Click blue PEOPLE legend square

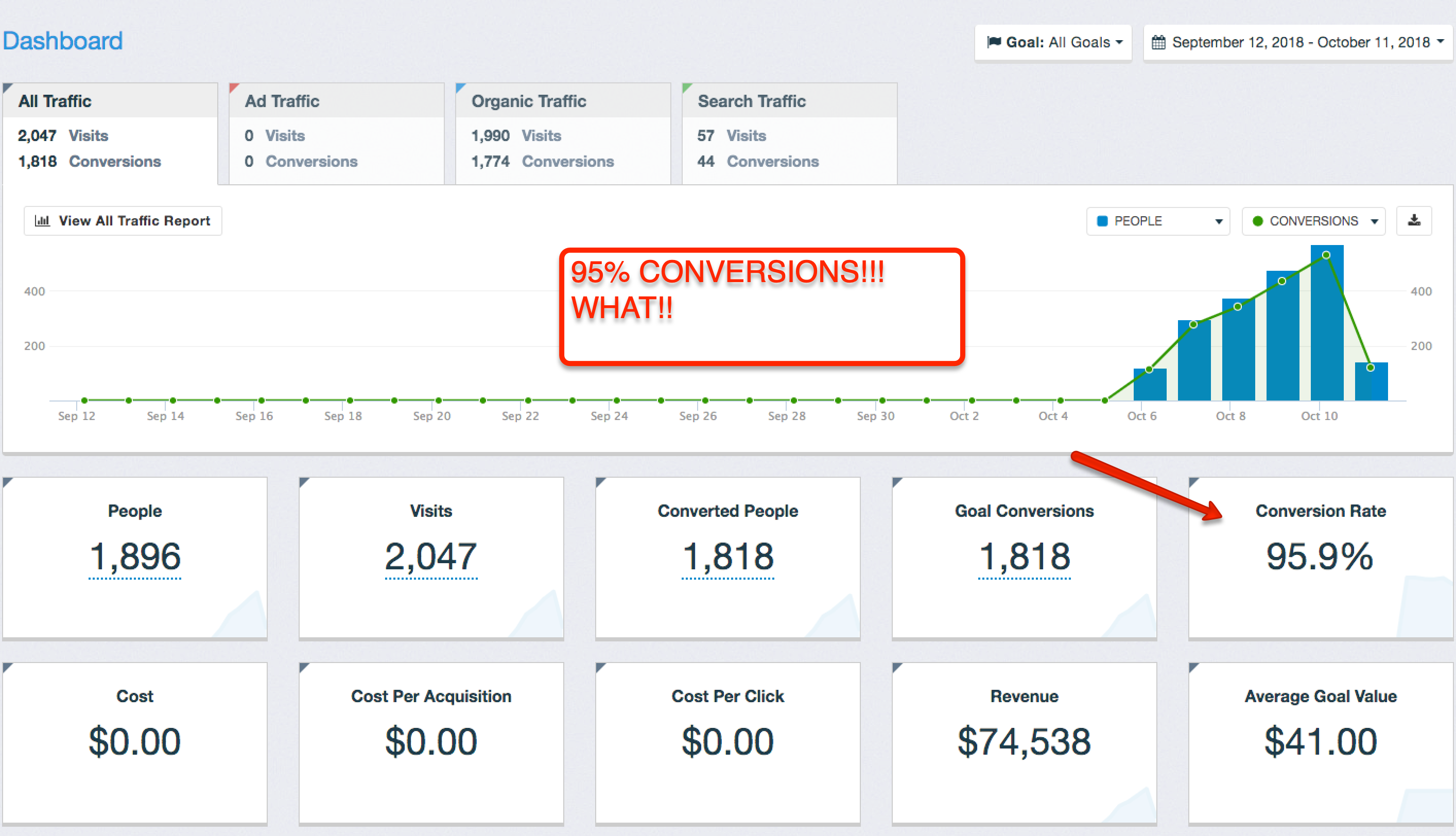(x=1102, y=221)
